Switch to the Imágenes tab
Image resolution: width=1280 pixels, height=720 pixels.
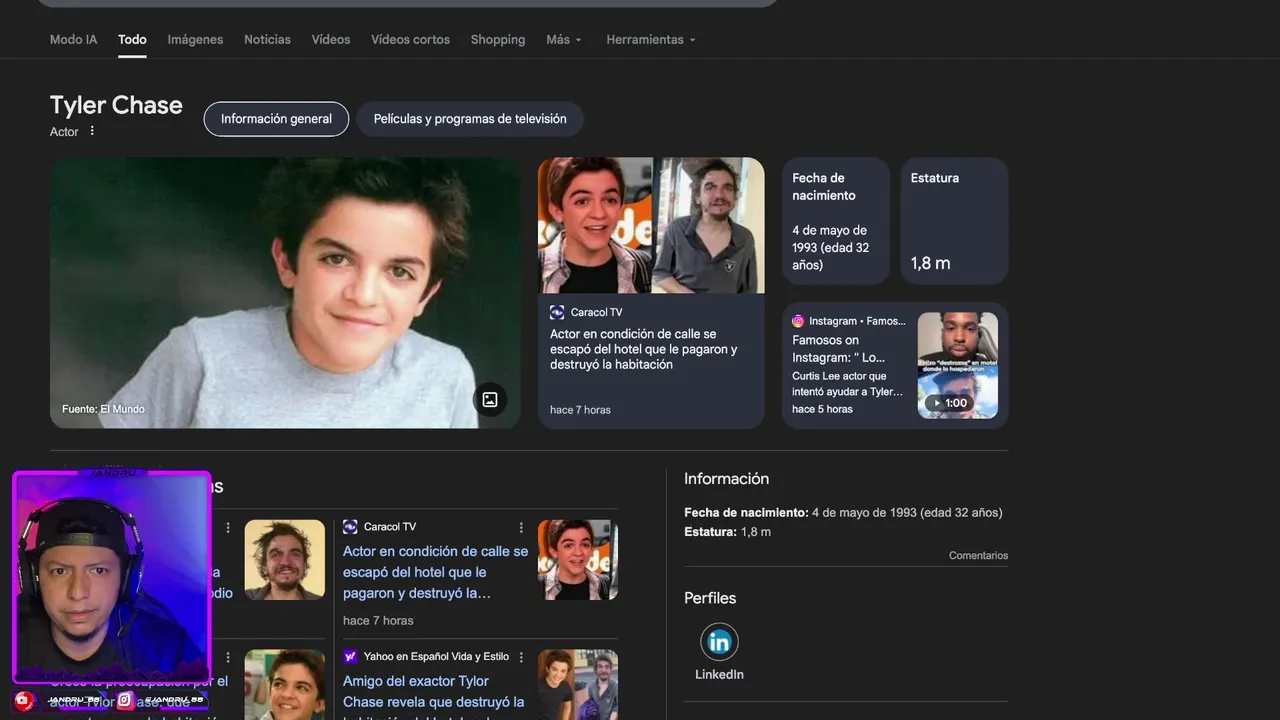[x=195, y=39]
